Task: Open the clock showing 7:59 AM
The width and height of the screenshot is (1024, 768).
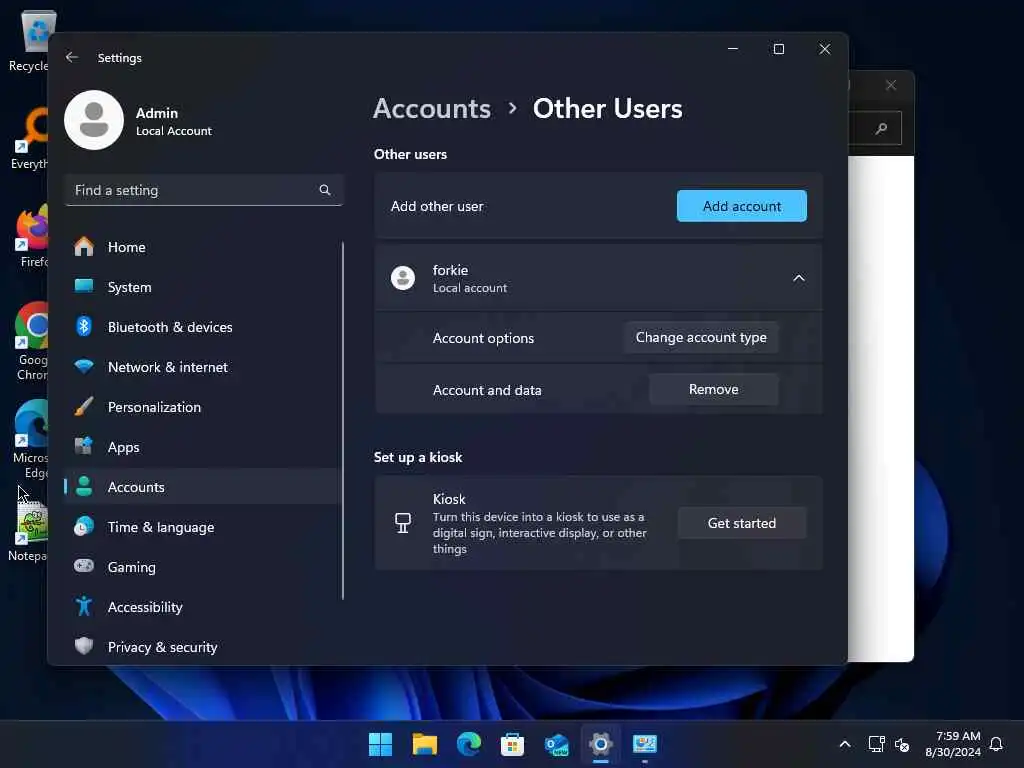Action: [953, 744]
